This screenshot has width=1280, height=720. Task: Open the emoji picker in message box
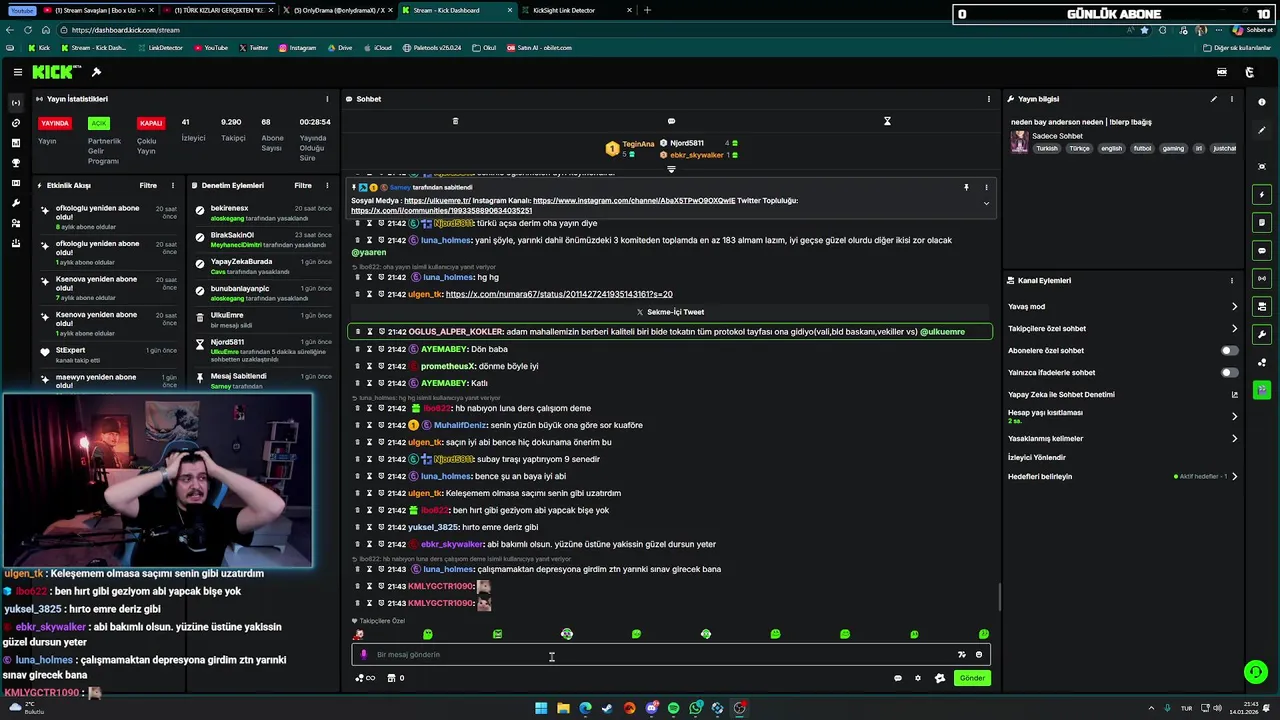(x=979, y=655)
